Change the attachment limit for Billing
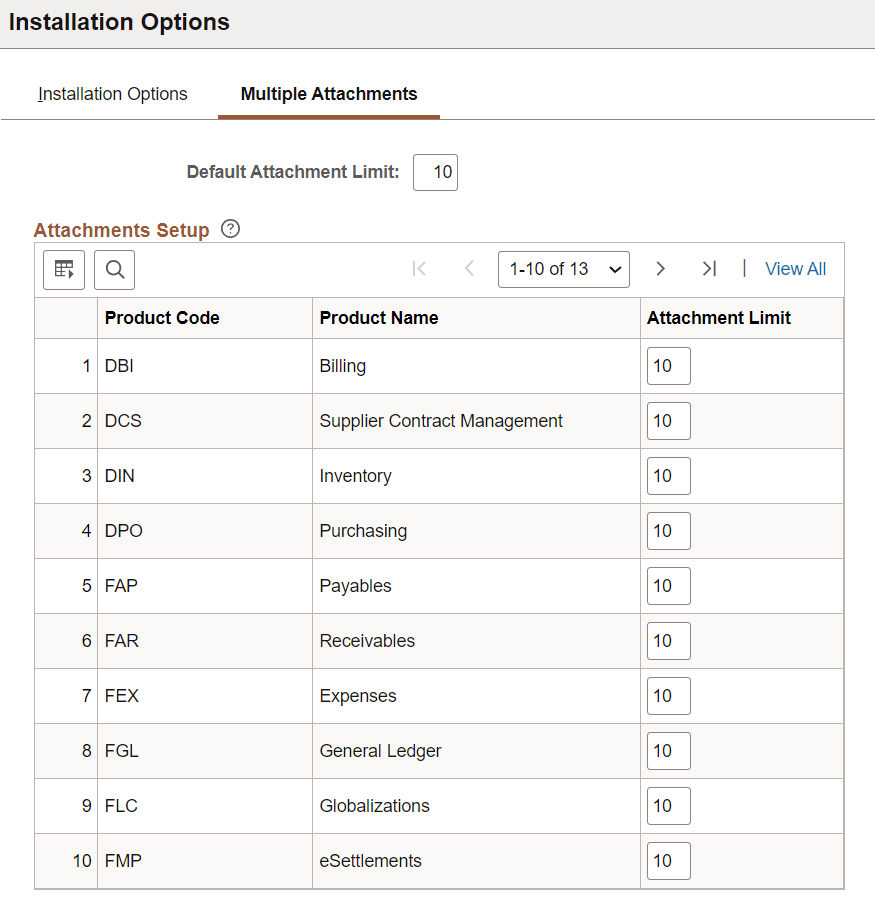 pos(668,365)
